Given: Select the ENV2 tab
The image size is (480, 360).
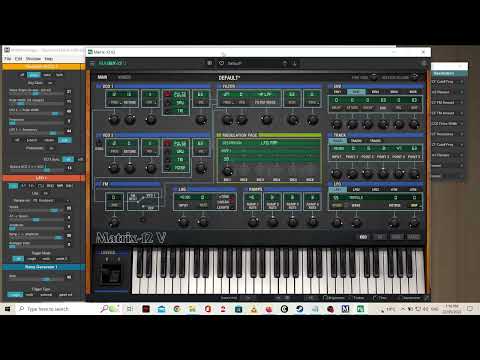Looking at the screenshot, I should [x=356, y=92].
